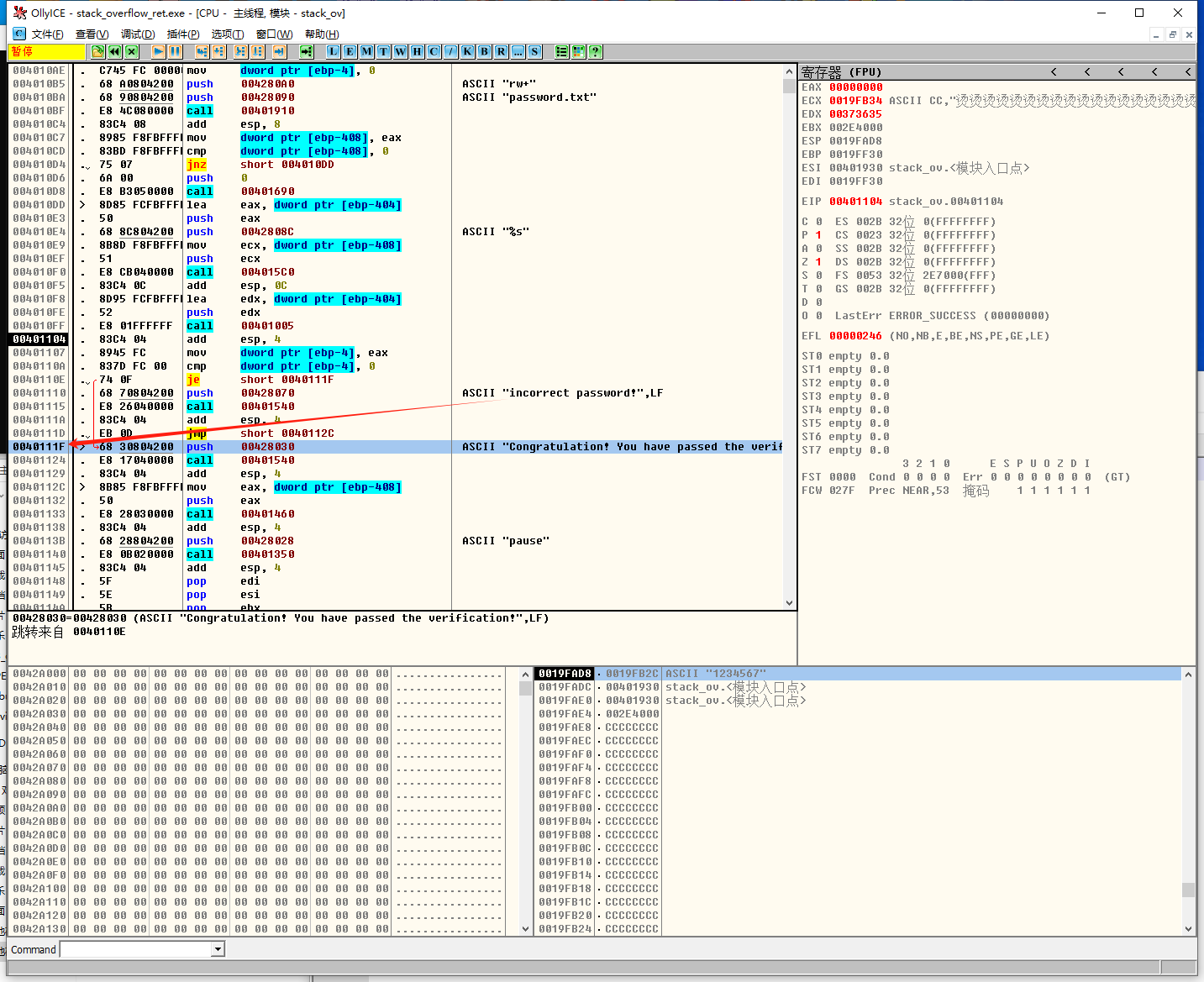1204x982 pixels.
Task: Restart the program with the rewind icon
Action: click(x=114, y=51)
